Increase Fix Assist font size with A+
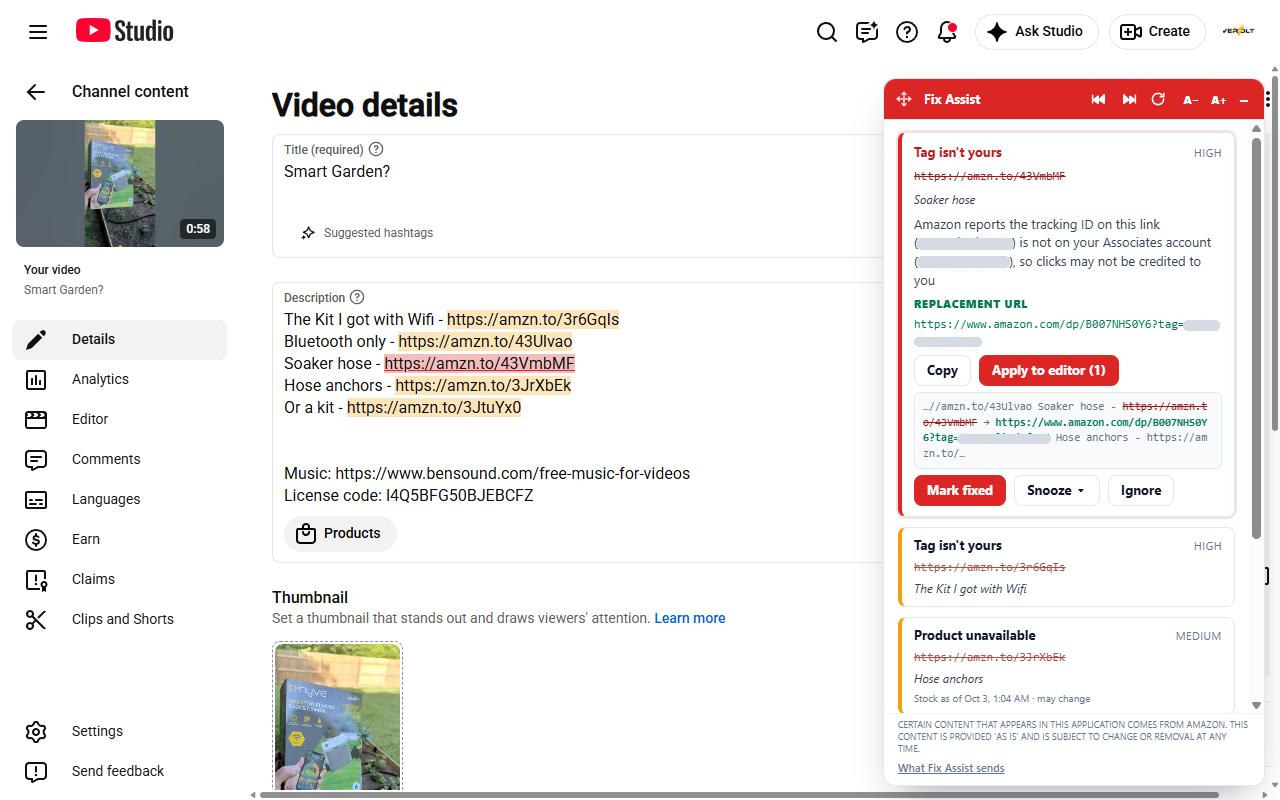The image size is (1280, 800). [1218, 100]
